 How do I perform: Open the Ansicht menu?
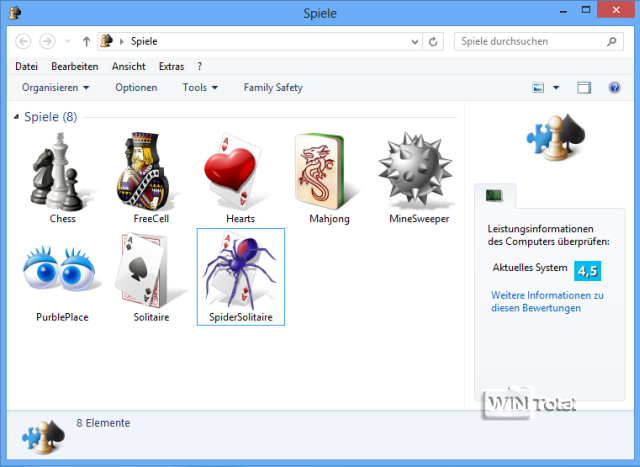tap(129, 66)
